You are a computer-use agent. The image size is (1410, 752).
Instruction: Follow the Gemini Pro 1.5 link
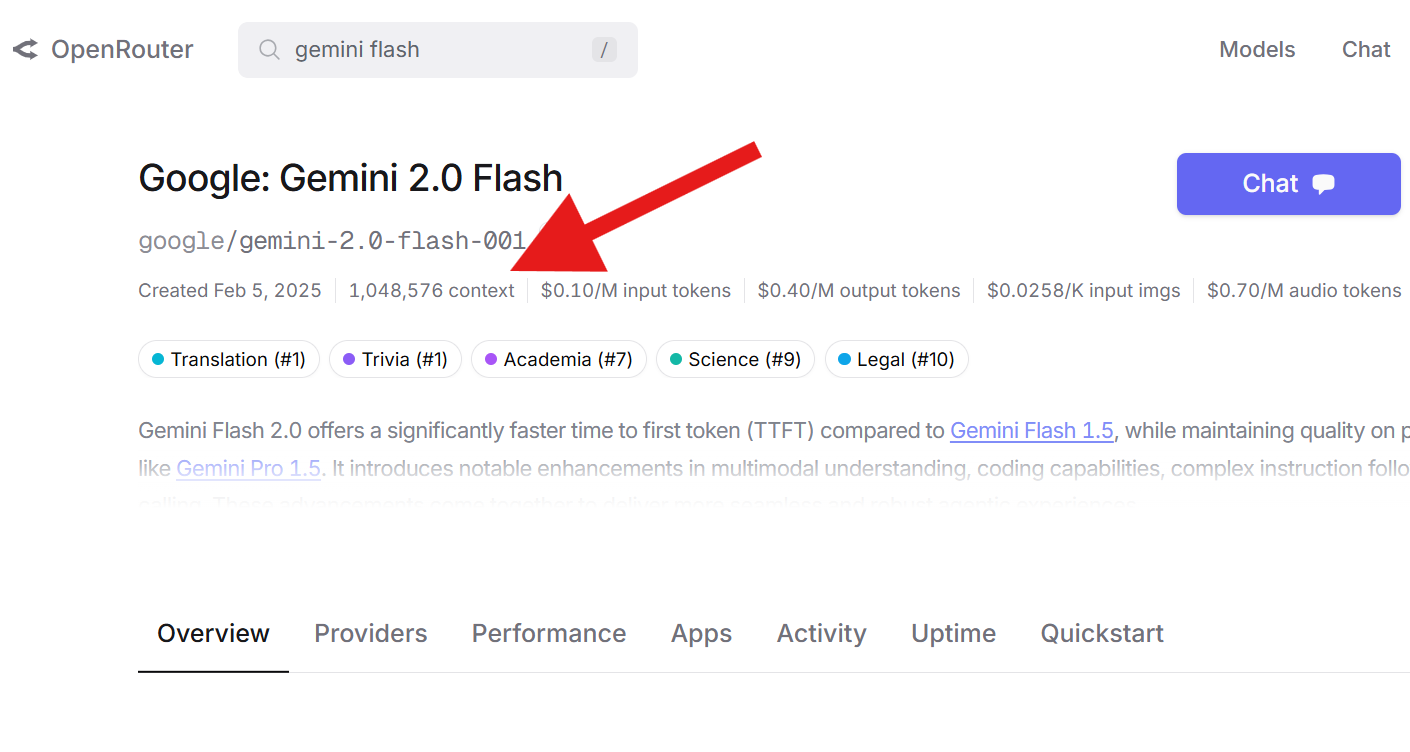point(248,468)
